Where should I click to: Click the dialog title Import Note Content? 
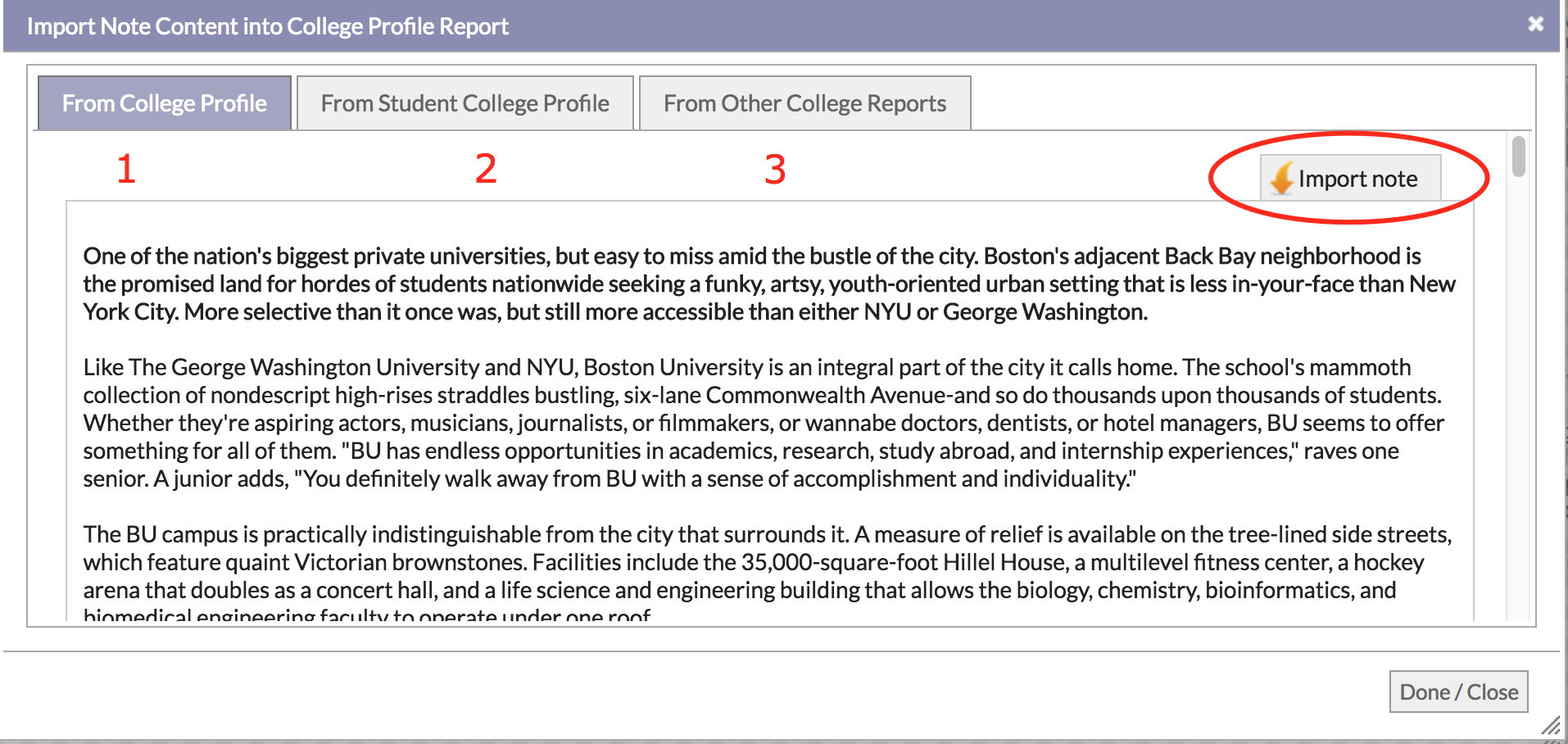(x=268, y=26)
